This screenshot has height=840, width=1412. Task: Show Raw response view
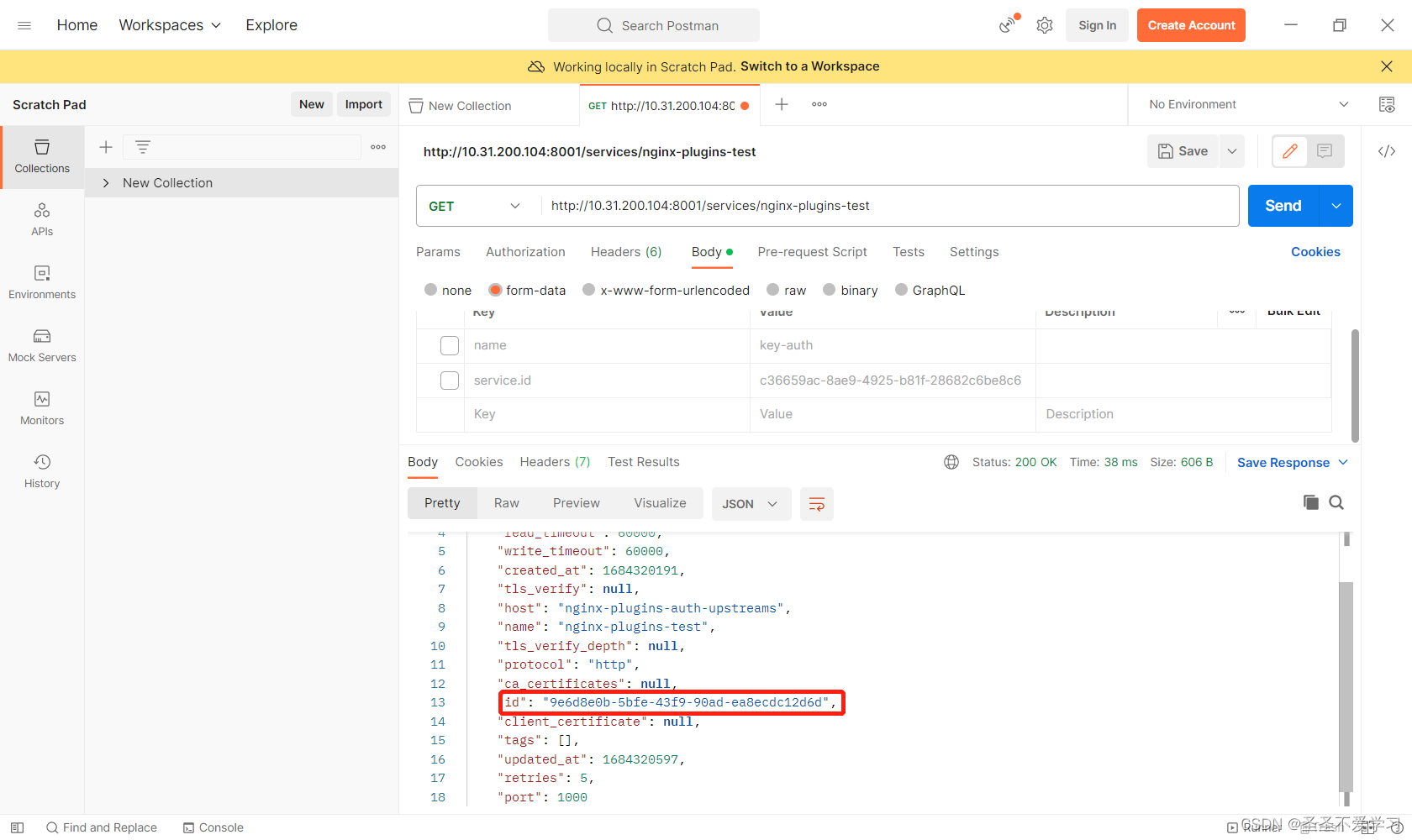pos(507,503)
